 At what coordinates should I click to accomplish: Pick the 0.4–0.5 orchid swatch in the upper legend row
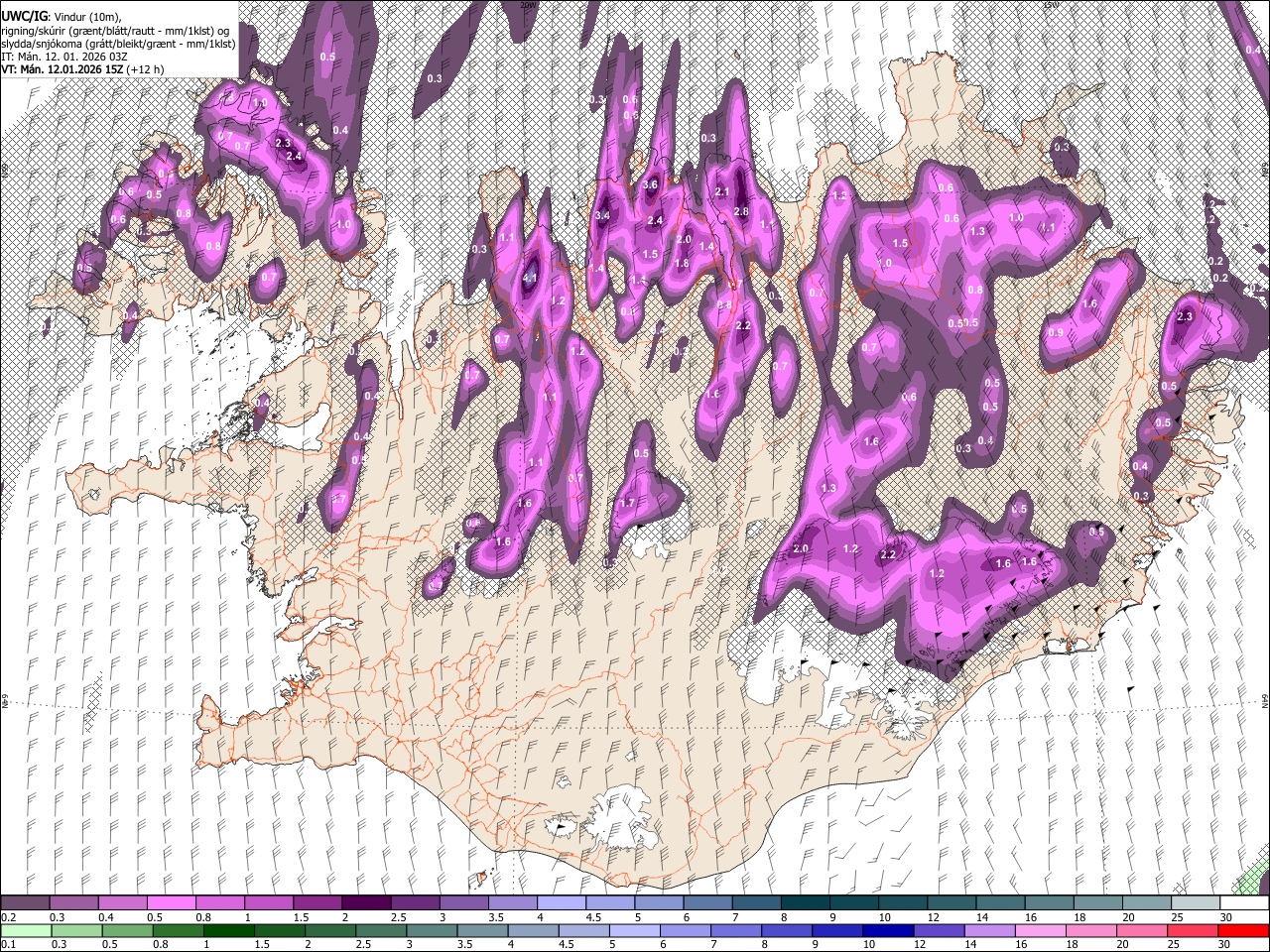coord(122,903)
